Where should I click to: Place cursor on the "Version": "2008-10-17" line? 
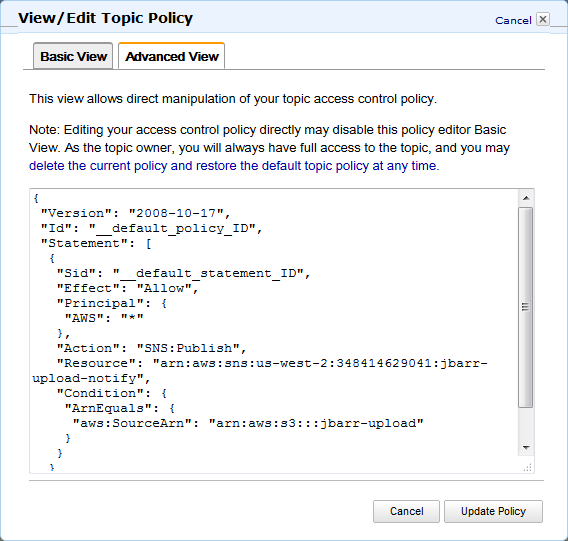(135, 213)
